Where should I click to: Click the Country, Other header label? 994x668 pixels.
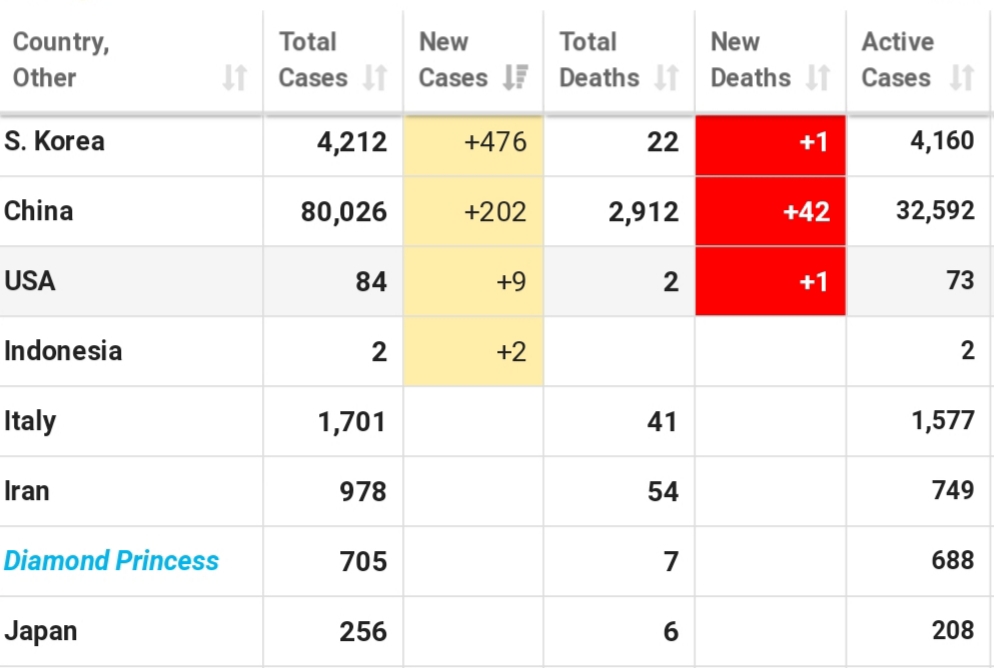(61, 60)
